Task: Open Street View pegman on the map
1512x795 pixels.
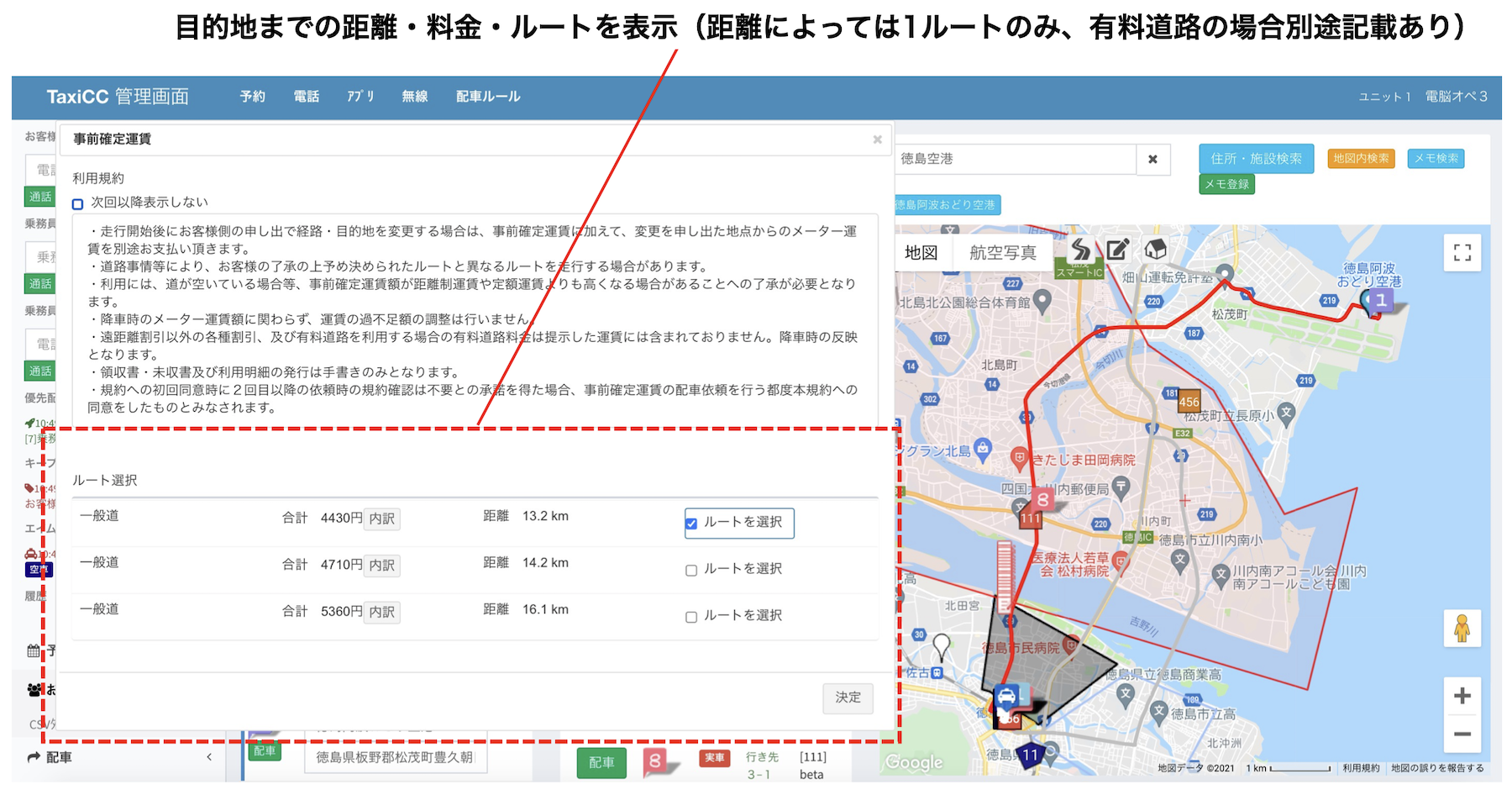Action: point(1462,629)
